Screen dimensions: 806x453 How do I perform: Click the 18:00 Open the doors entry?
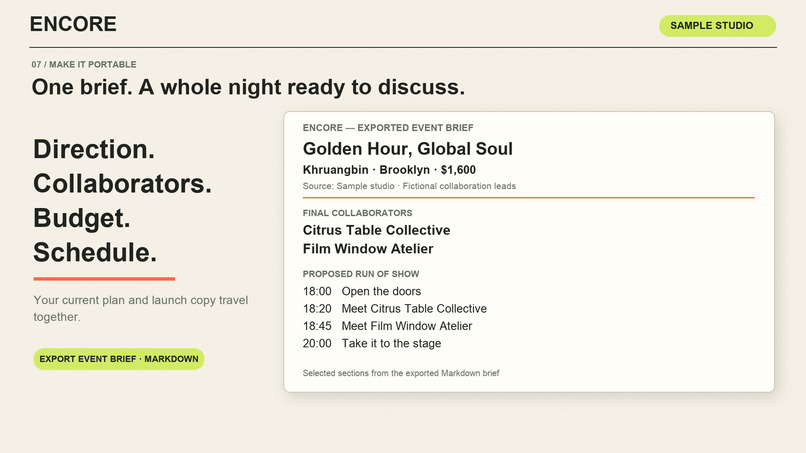click(x=362, y=291)
